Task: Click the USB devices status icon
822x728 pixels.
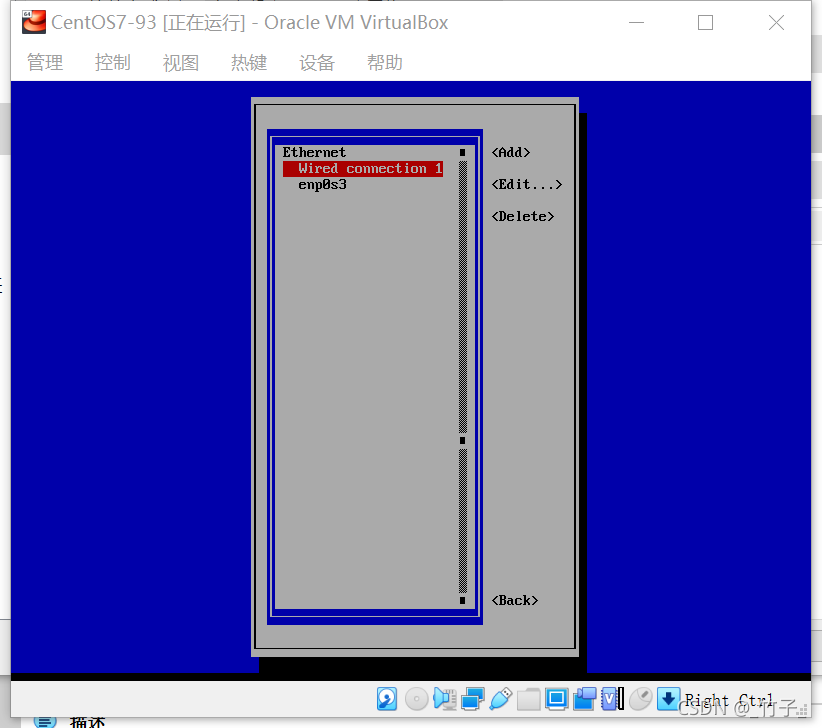Action: pos(501,698)
